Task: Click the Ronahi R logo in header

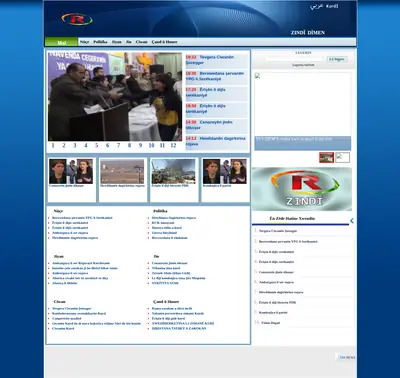Action: tap(77, 19)
